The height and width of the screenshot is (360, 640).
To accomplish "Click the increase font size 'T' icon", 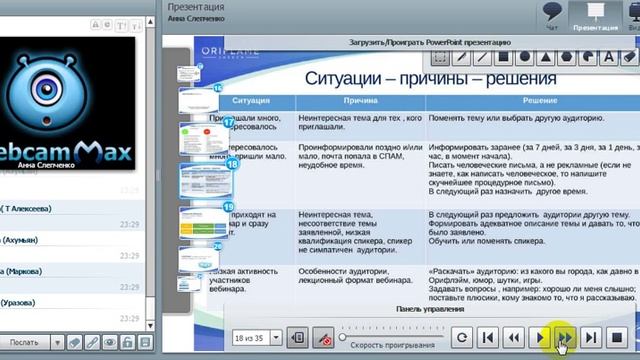I will click(121, 26).
